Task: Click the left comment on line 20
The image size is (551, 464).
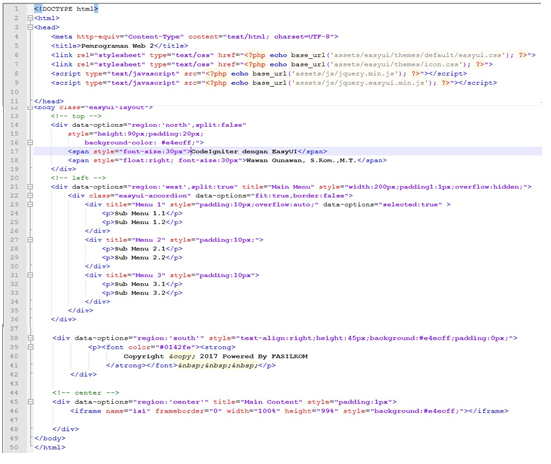Action: pos(78,178)
